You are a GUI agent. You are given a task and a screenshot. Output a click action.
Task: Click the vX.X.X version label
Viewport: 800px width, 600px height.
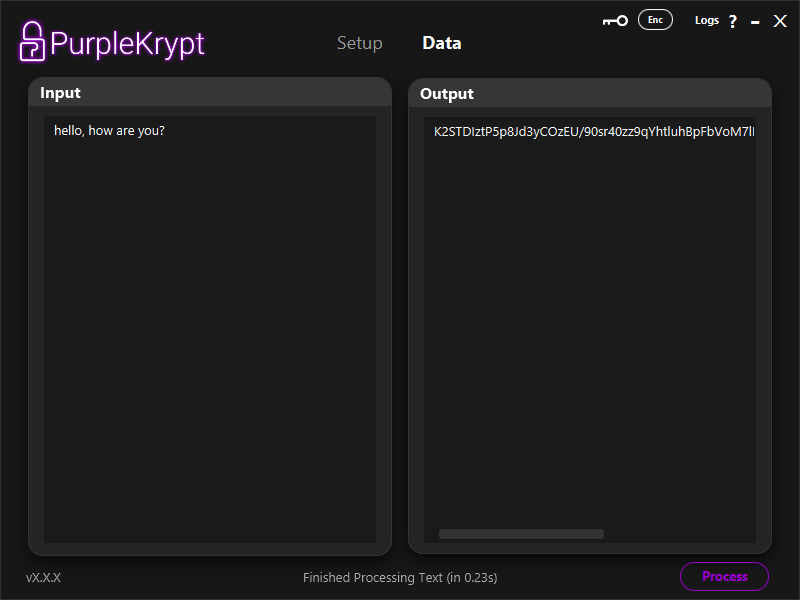point(43,577)
